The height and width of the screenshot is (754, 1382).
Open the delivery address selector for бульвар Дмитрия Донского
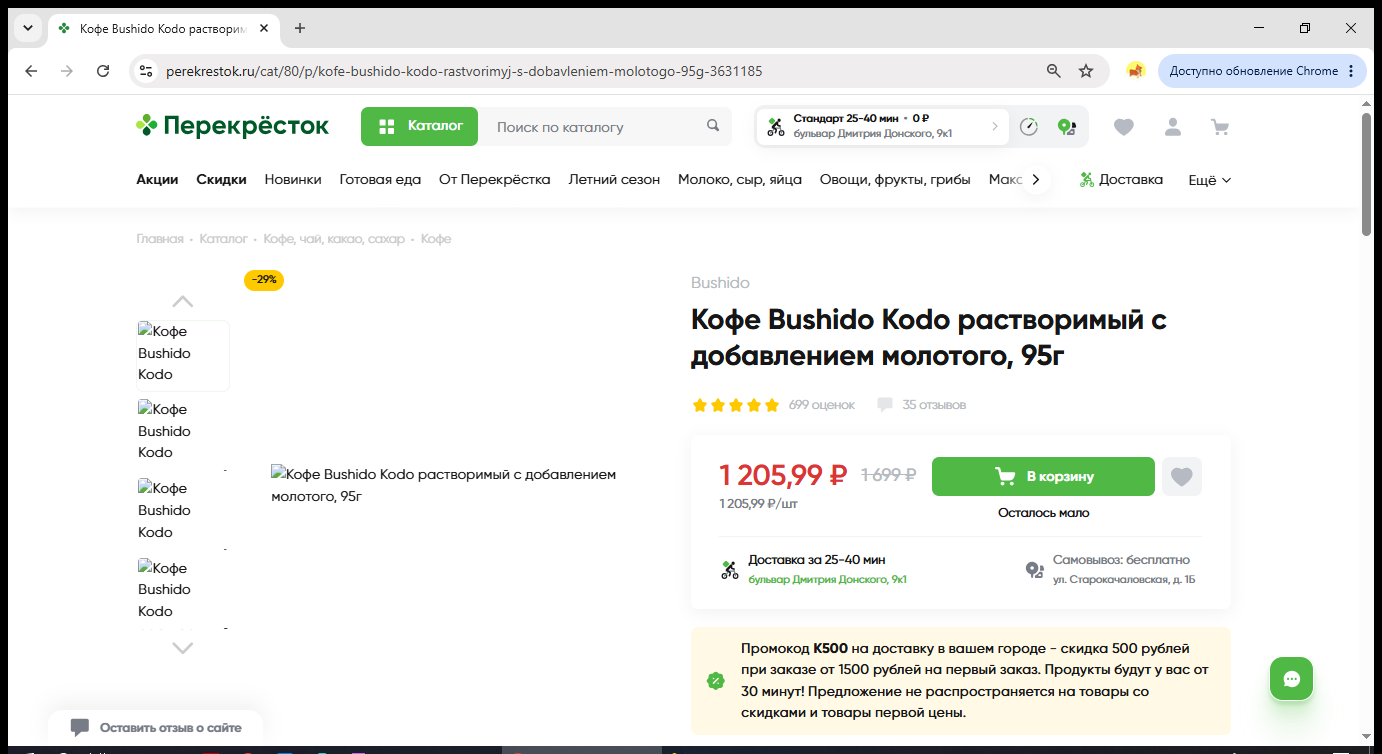[x=882, y=126]
